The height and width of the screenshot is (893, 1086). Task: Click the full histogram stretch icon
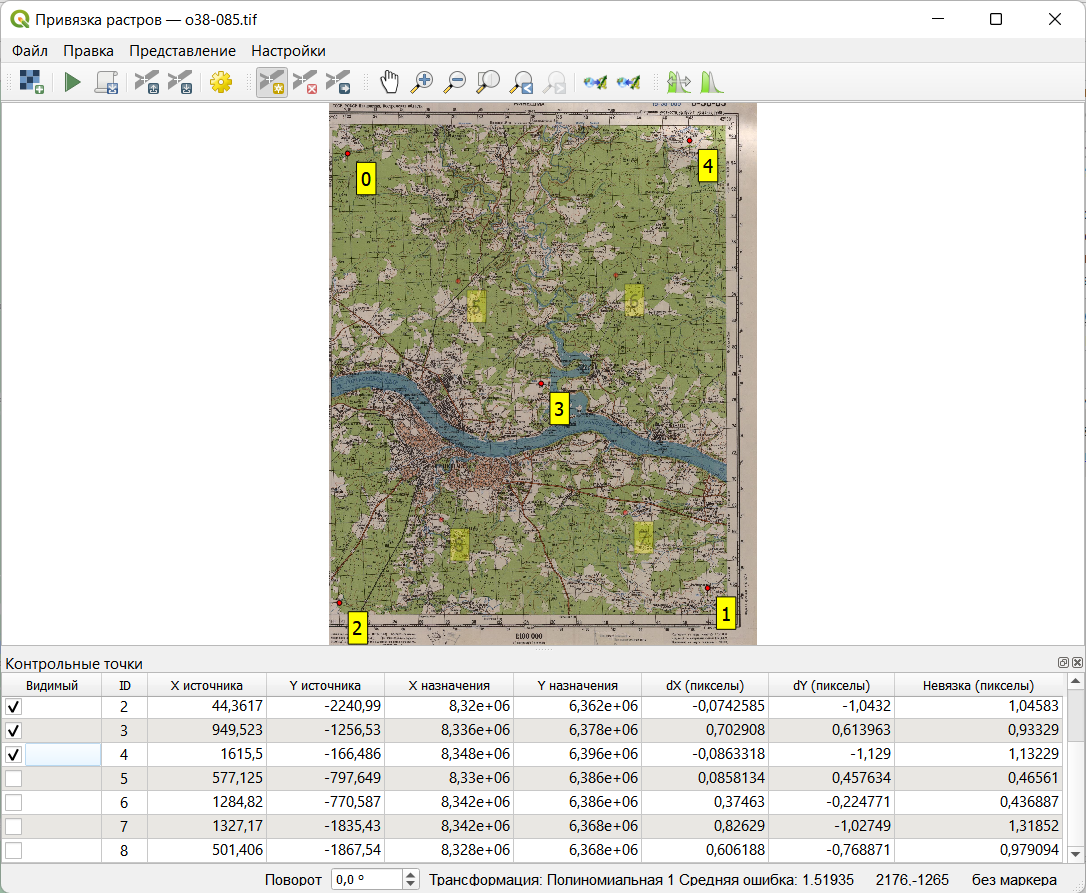pos(711,82)
